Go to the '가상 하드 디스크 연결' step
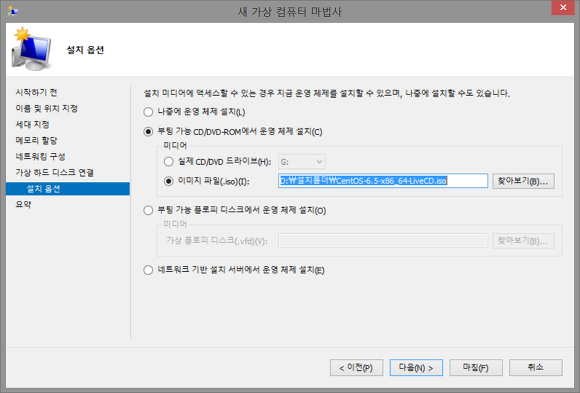 point(54,172)
